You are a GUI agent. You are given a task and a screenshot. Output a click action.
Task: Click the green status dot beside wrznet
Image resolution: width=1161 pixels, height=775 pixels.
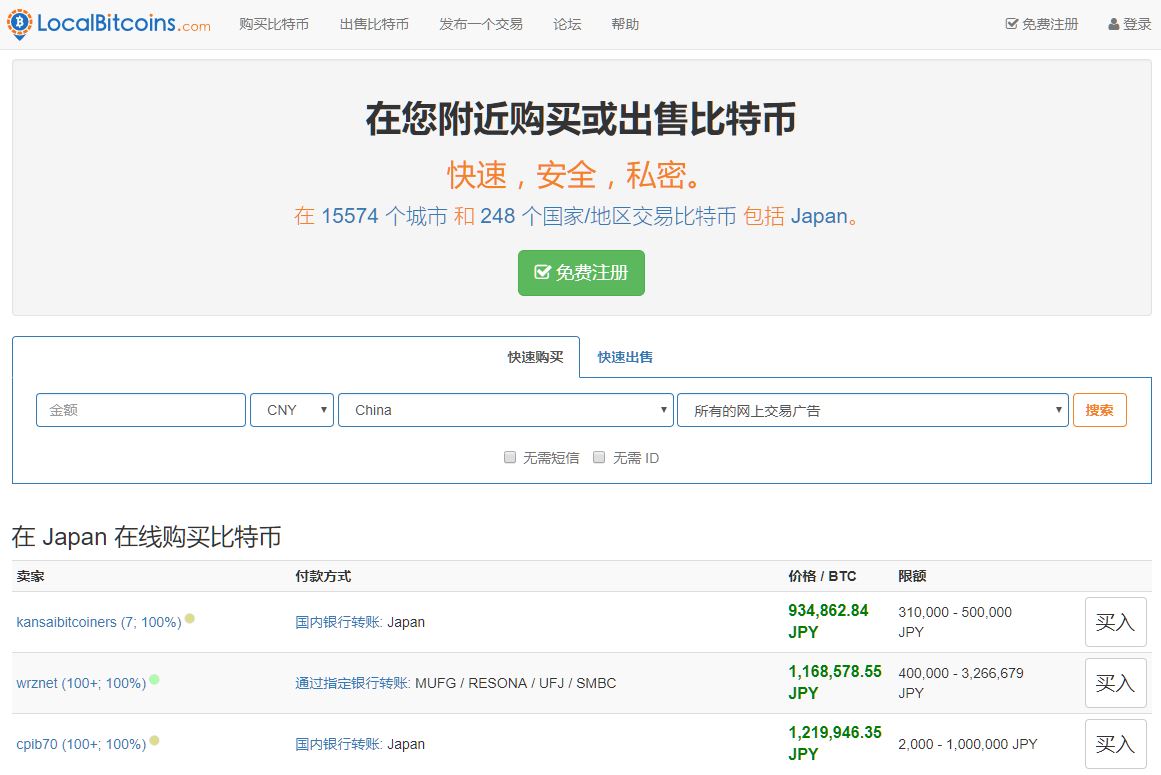pos(154,679)
